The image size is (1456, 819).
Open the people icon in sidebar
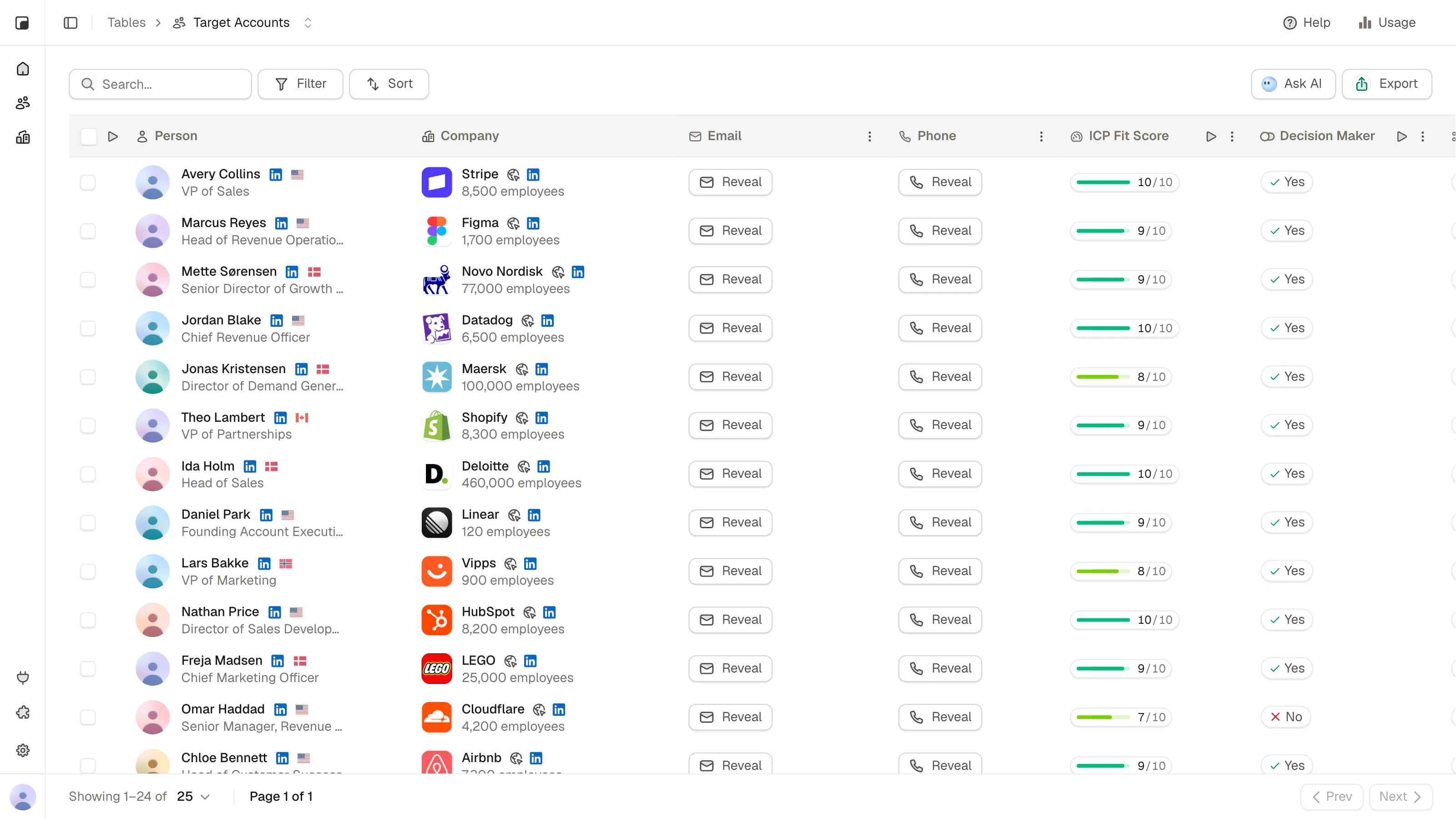23,103
